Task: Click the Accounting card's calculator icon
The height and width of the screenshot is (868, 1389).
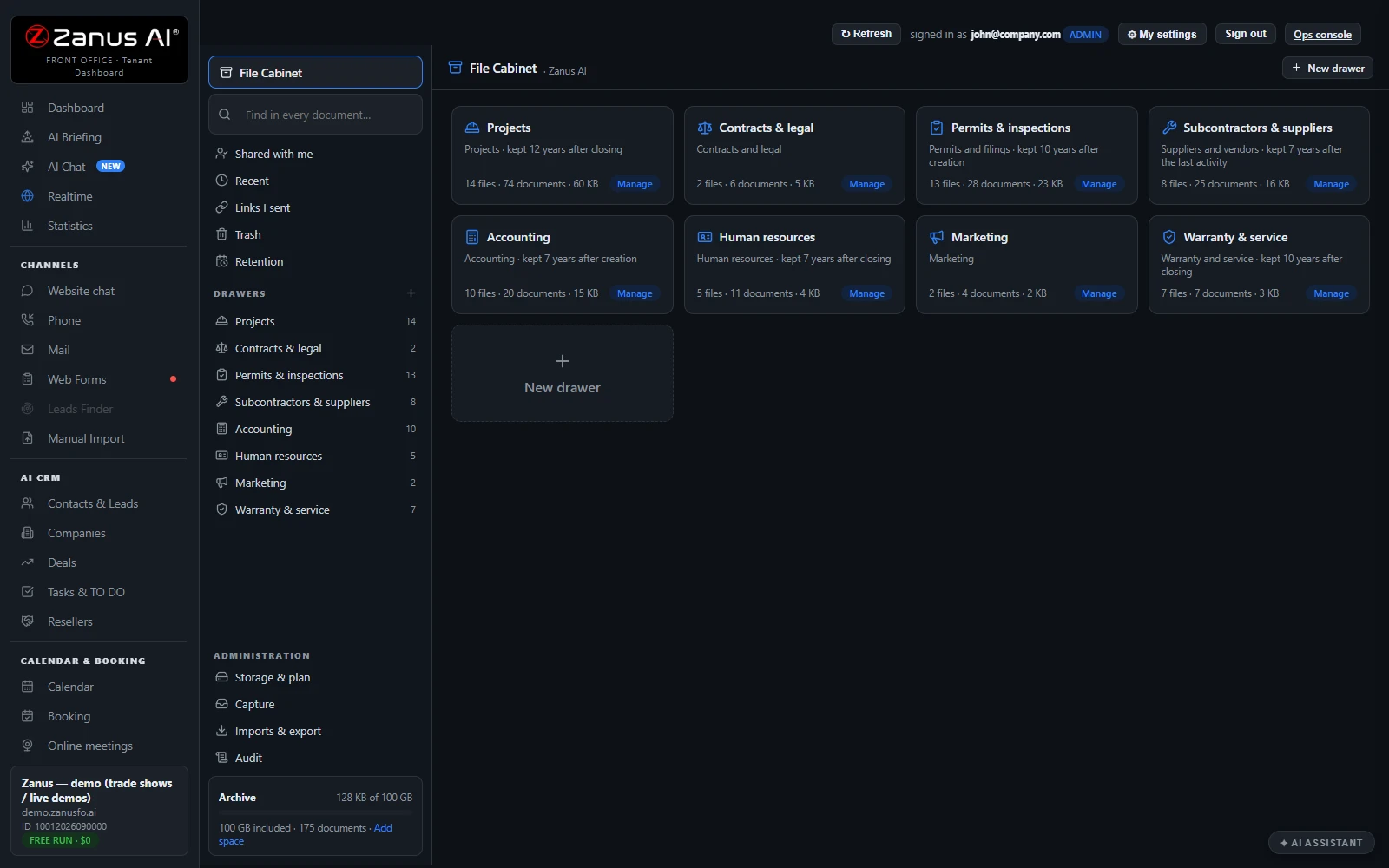Action: [x=472, y=237]
